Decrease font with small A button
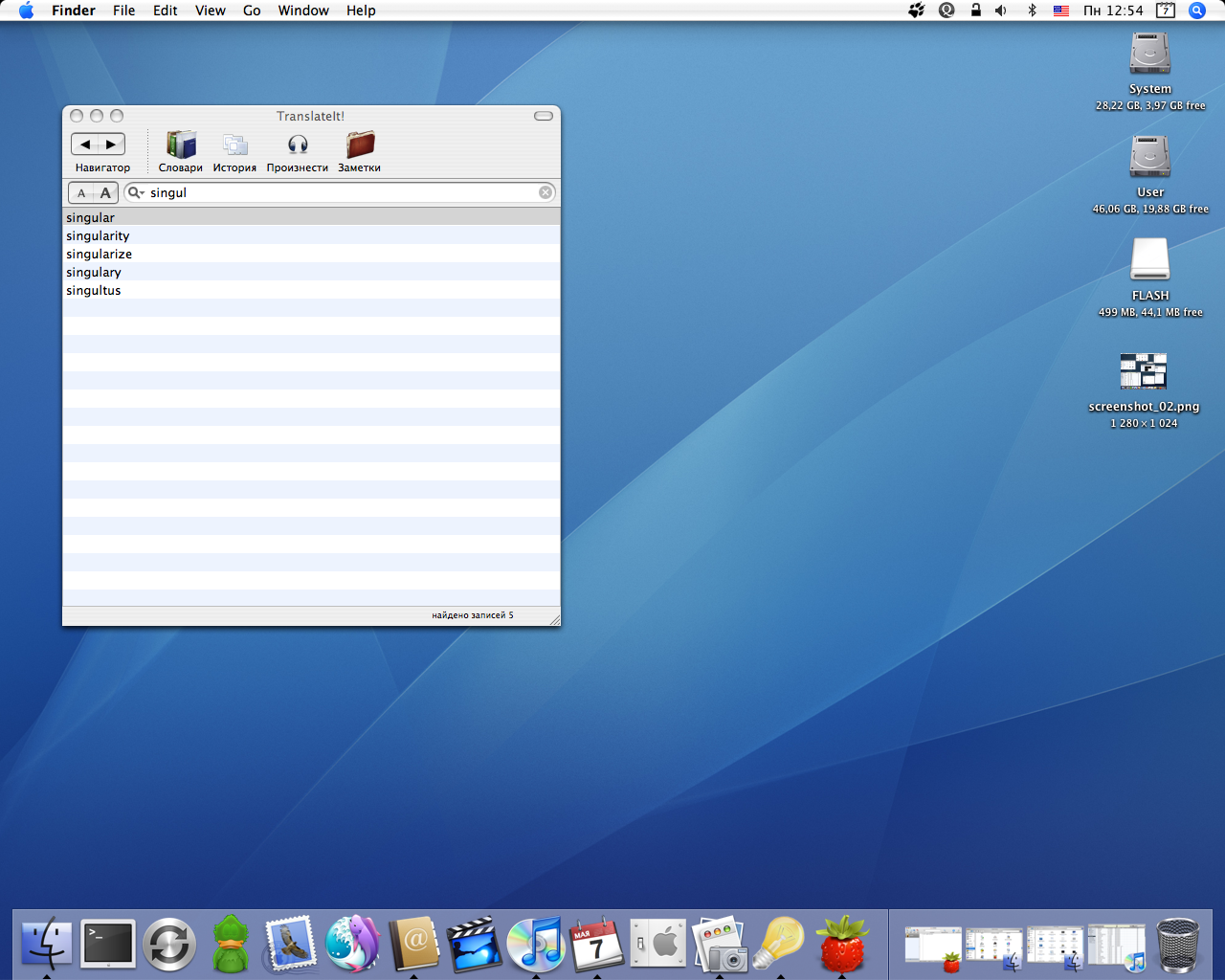This screenshot has height=980, width=1225. (x=81, y=192)
